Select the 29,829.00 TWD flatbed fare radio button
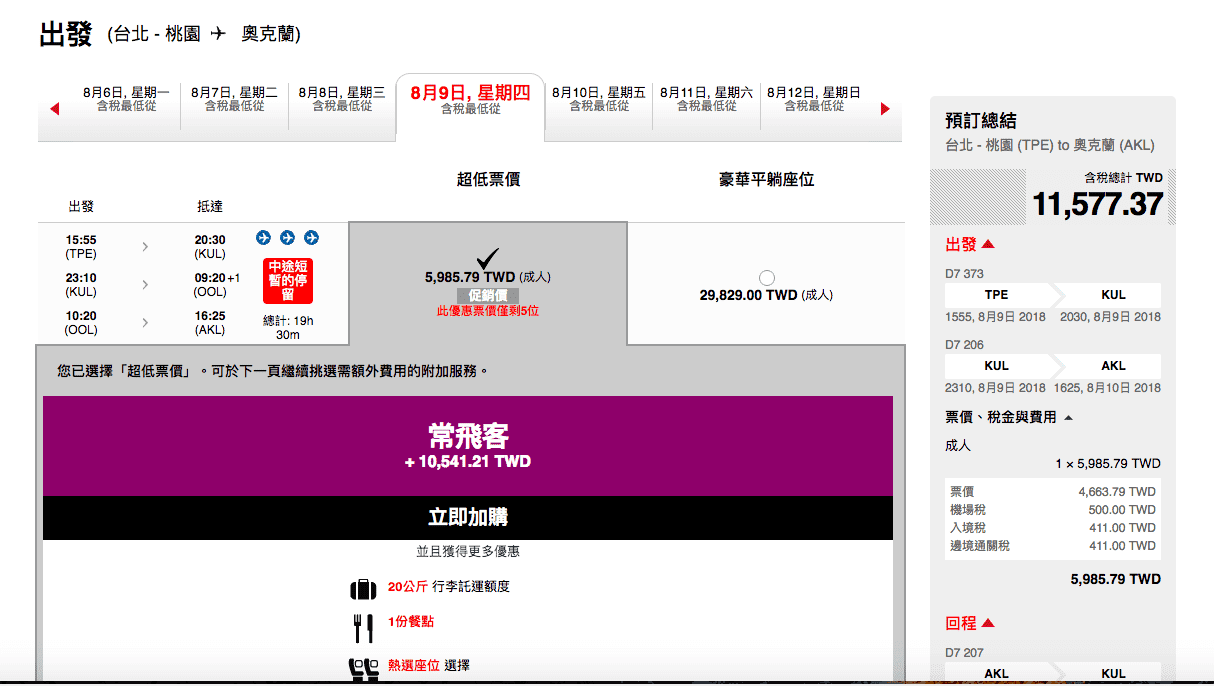This screenshot has height=686, width=1214. tap(767, 278)
